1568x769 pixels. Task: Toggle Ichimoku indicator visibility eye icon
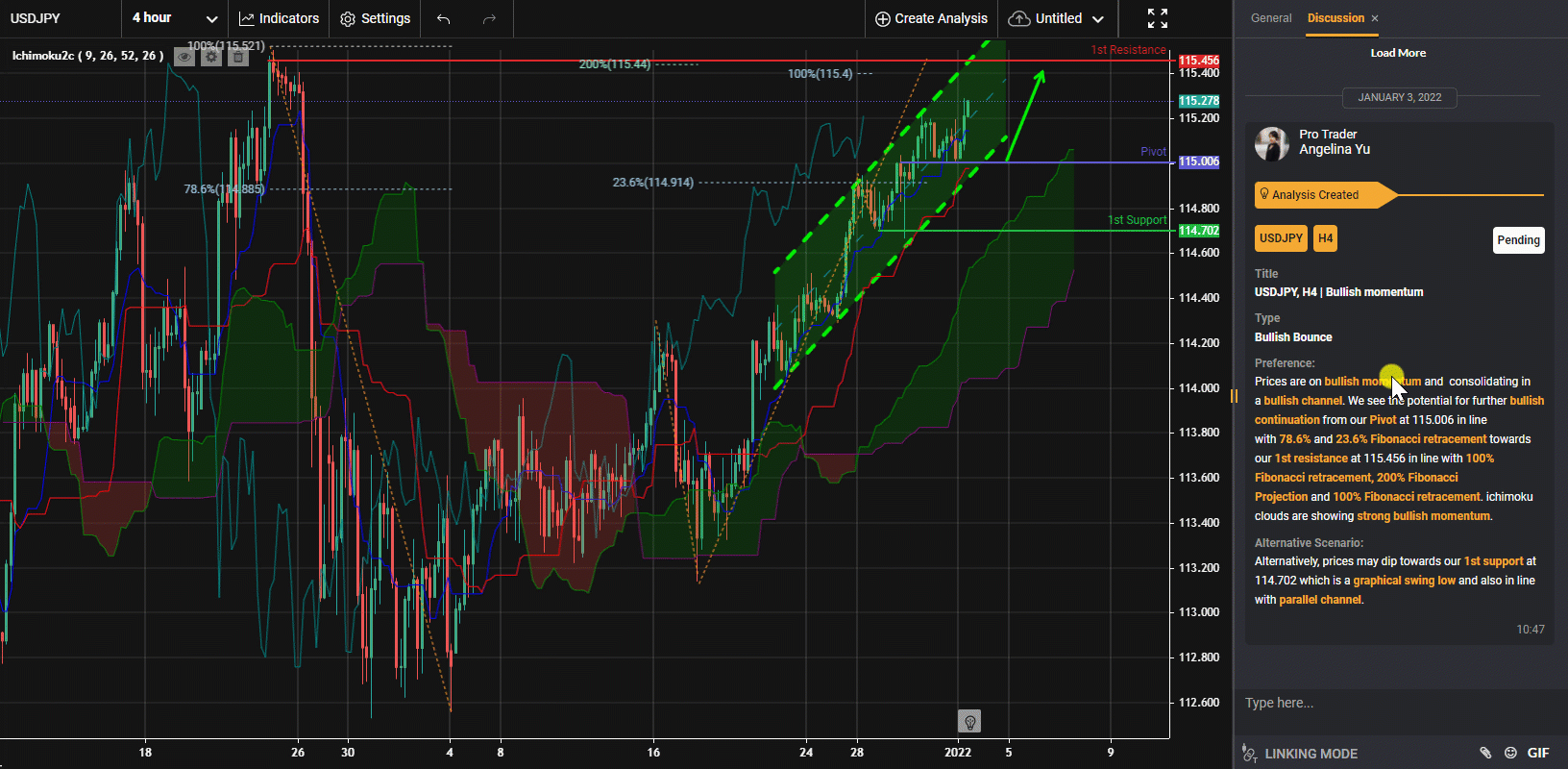[x=184, y=57]
